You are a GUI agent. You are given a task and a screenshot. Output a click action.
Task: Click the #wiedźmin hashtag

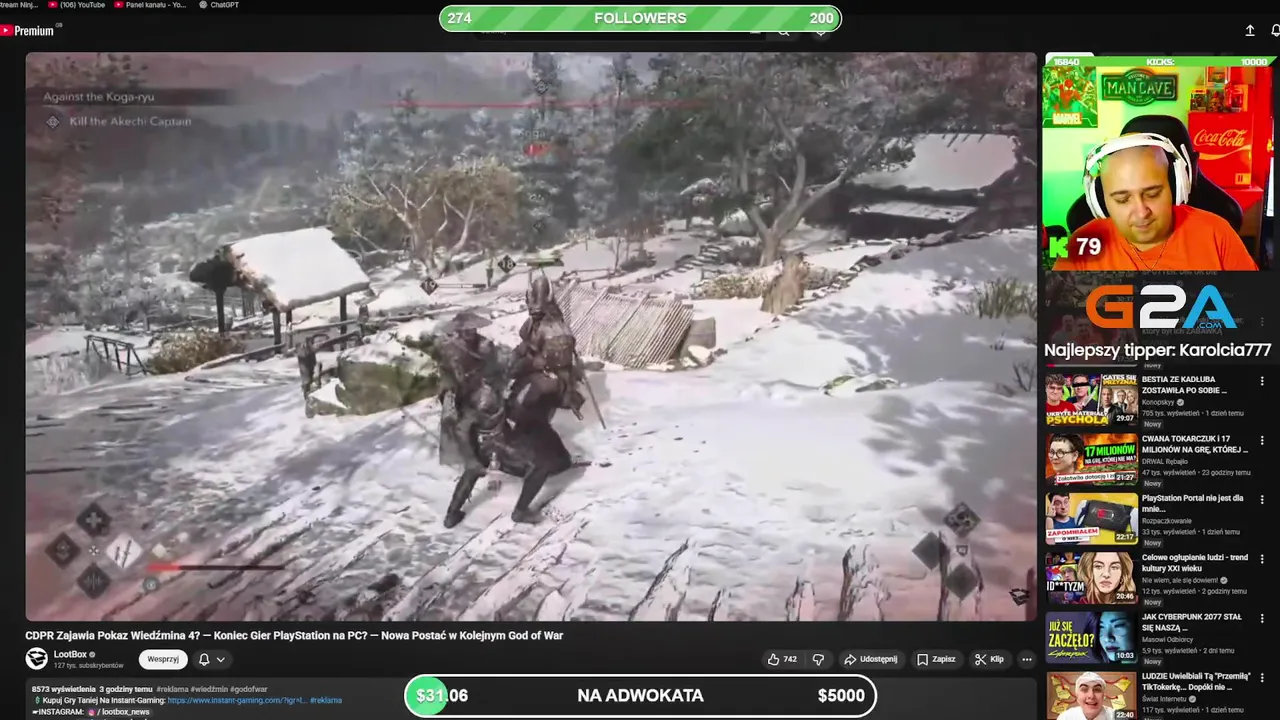point(210,689)
